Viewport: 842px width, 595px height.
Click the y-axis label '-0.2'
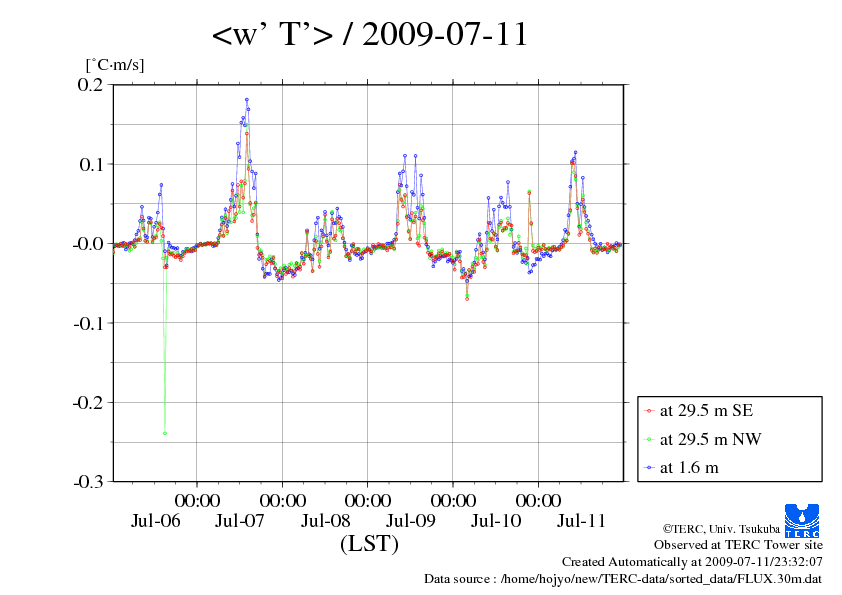coord(88,402)
